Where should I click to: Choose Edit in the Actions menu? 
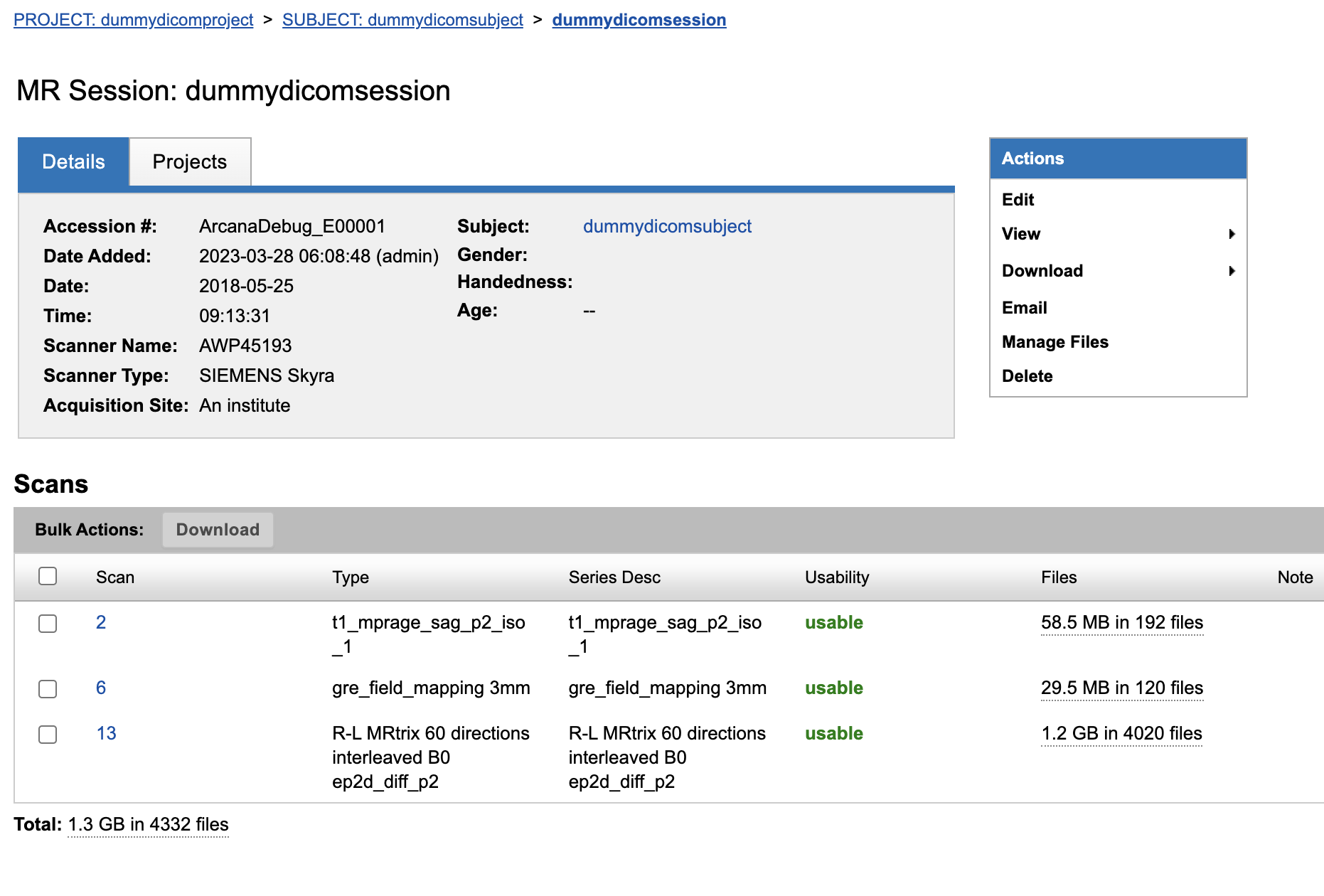pyautogui.click(x=1018, y=200)
